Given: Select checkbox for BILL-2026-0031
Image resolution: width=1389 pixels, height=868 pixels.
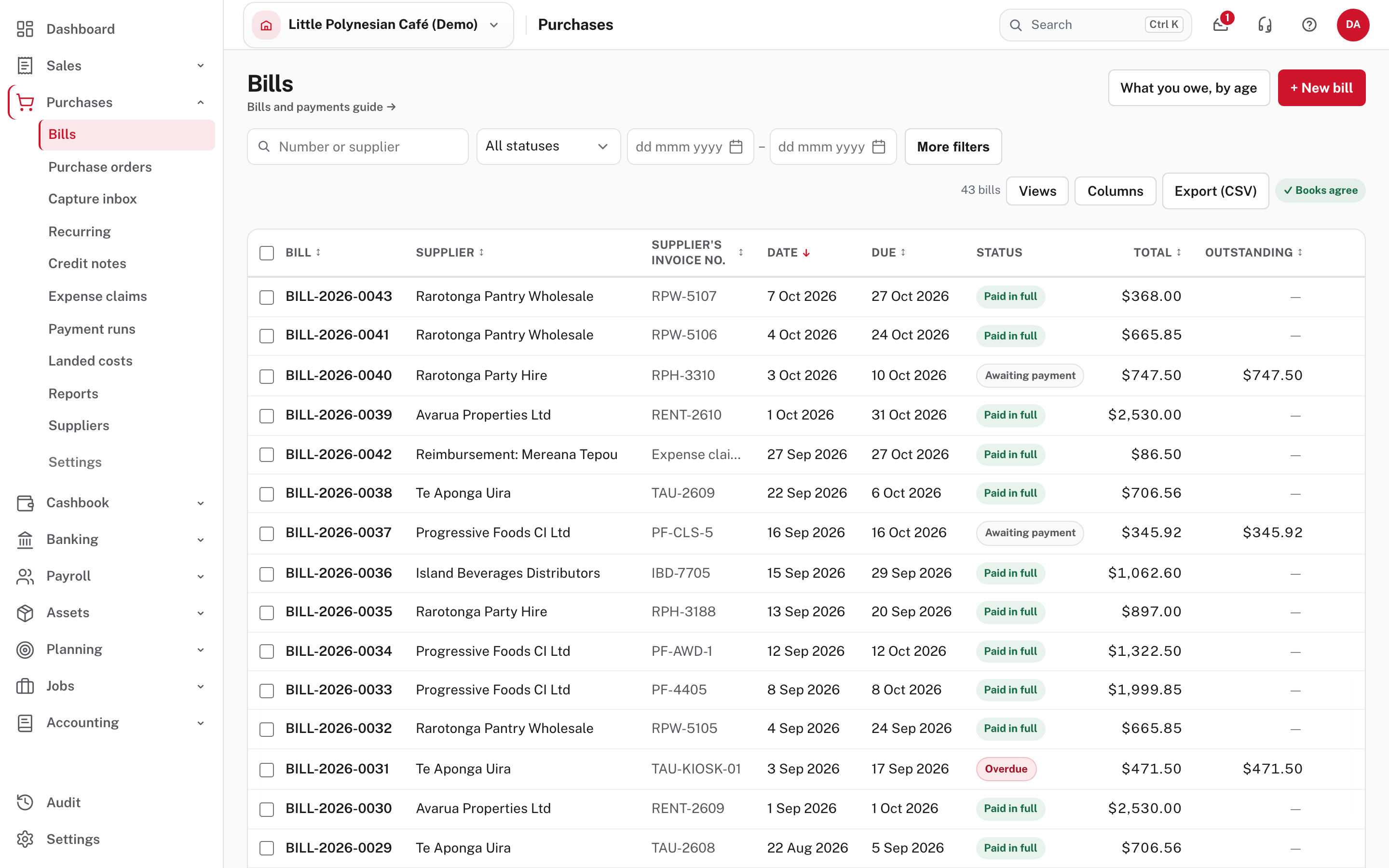Looking at the screenshot, I should (x=266, y=770).
